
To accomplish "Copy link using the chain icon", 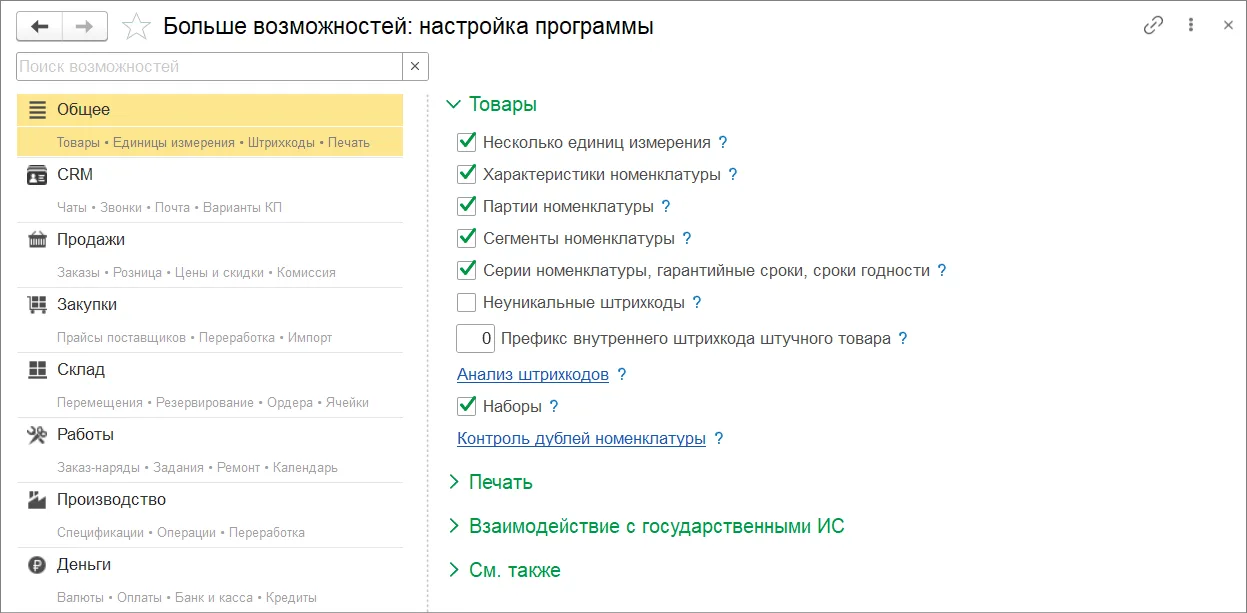I will click(1153, 26).
